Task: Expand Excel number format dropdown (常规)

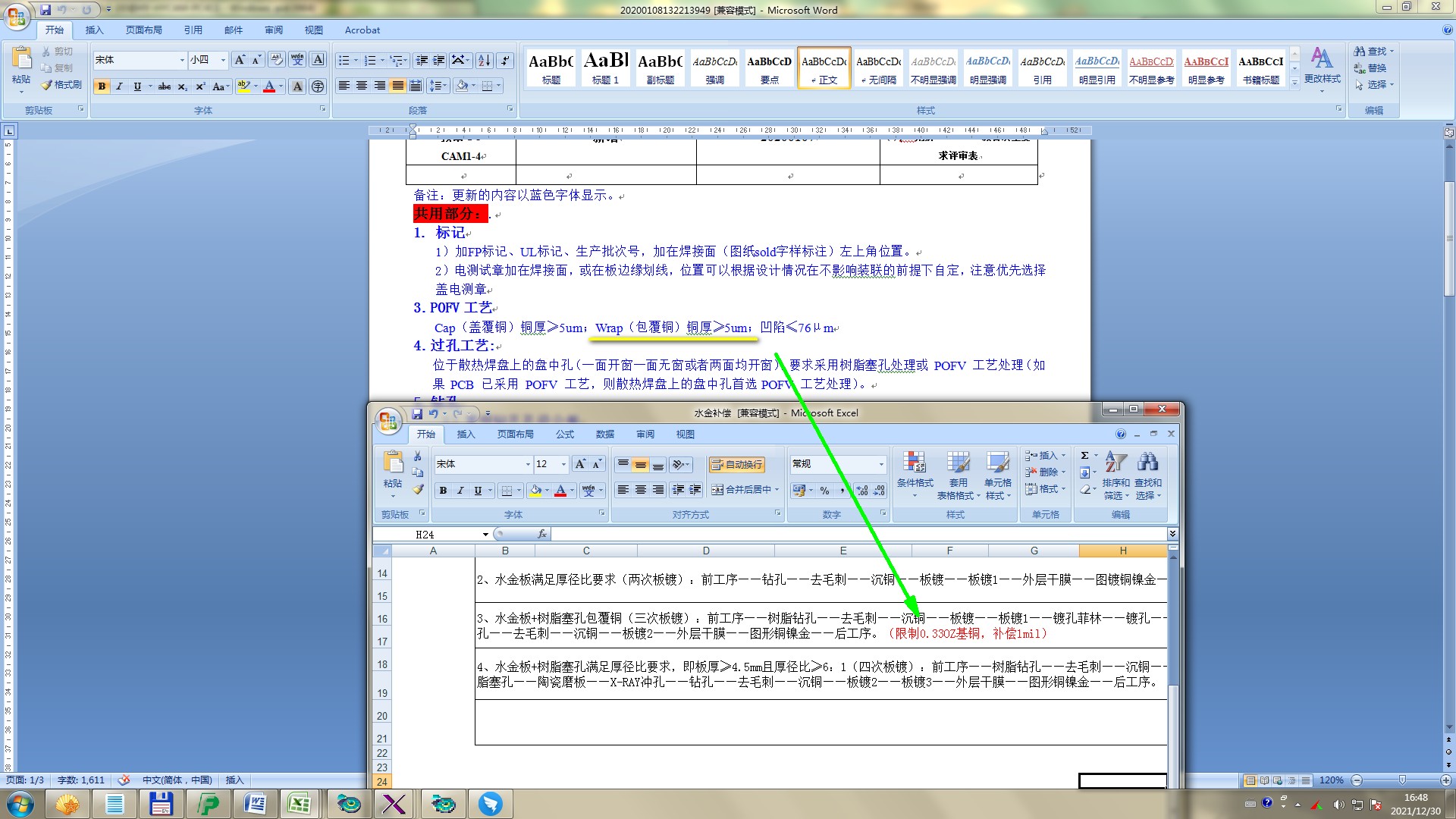Action: pos(880,464)
